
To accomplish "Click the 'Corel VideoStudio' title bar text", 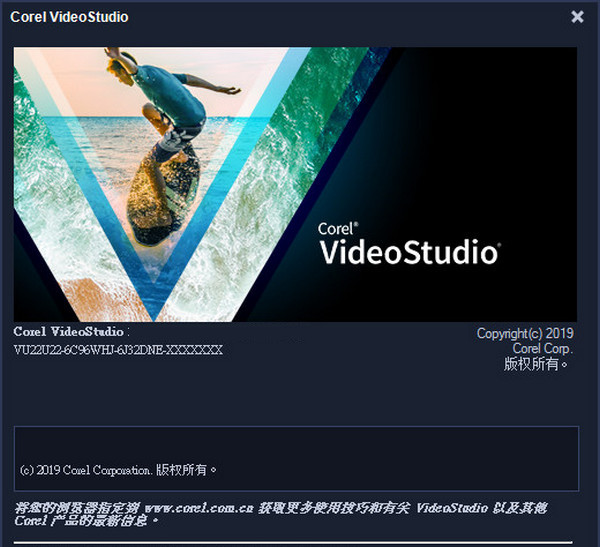I will tap(69, 17).
